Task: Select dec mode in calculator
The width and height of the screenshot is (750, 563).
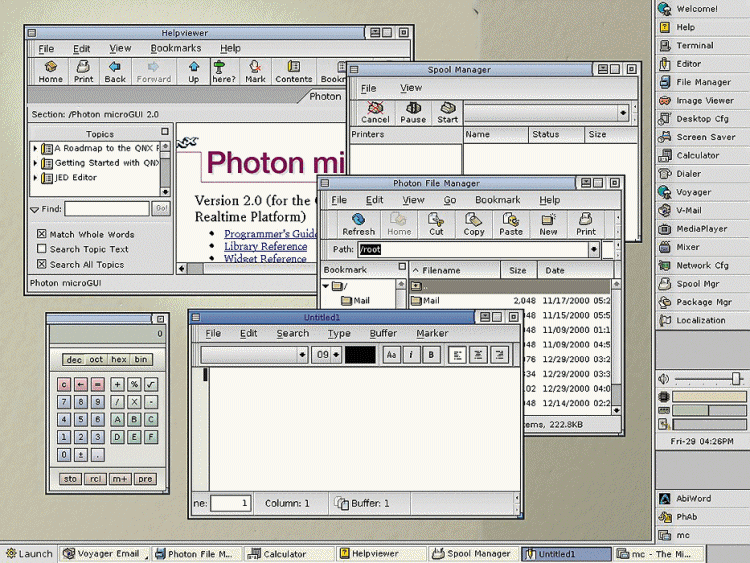Action: 74,359
